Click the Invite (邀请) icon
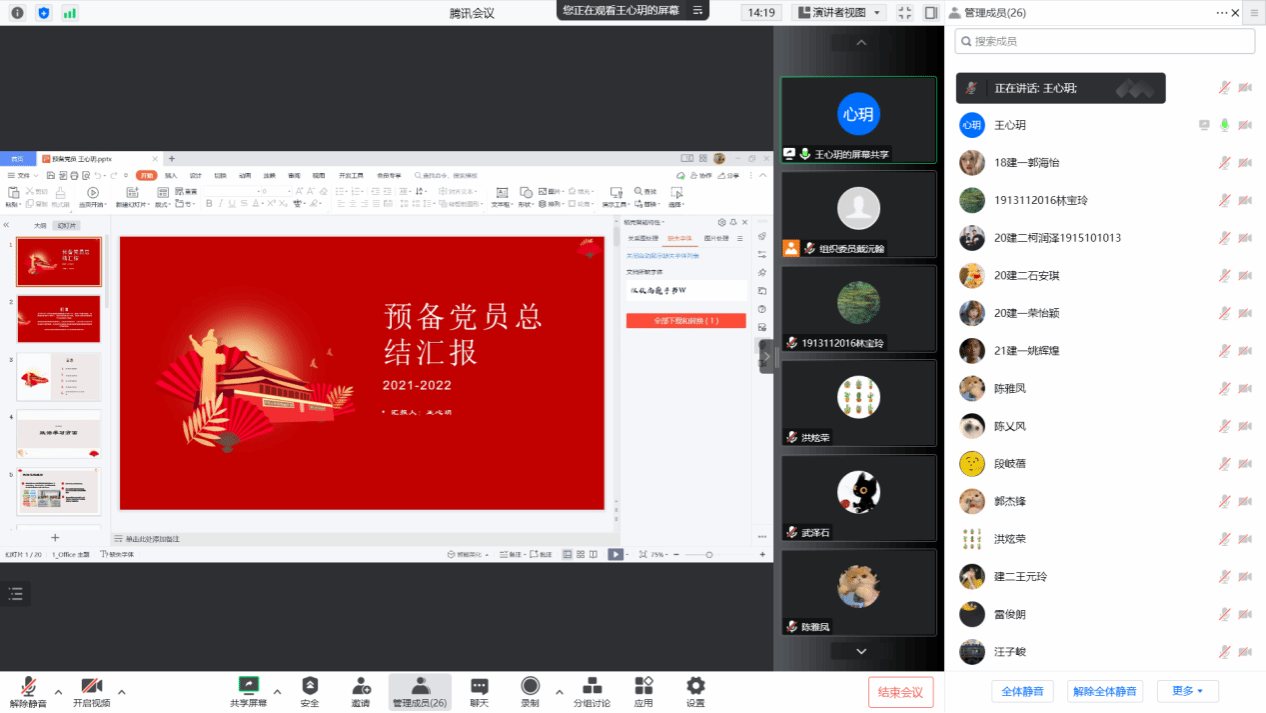This screenshot has width=1266, height=713. [361, 686]
